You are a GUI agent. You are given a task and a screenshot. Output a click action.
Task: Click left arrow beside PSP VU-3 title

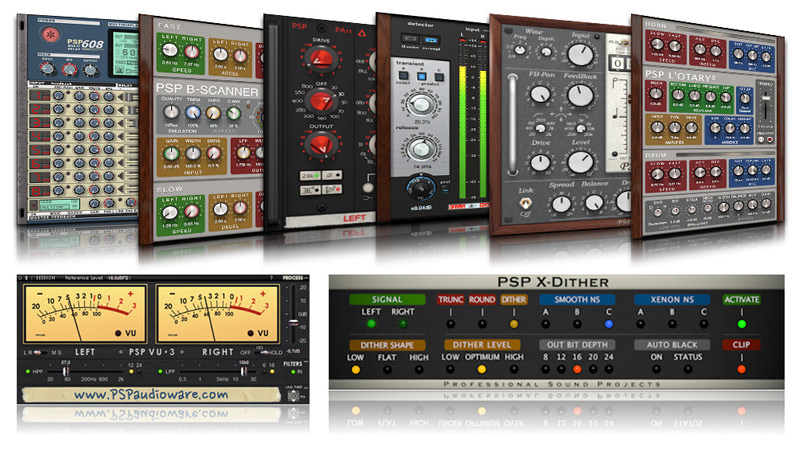(120, 352)
